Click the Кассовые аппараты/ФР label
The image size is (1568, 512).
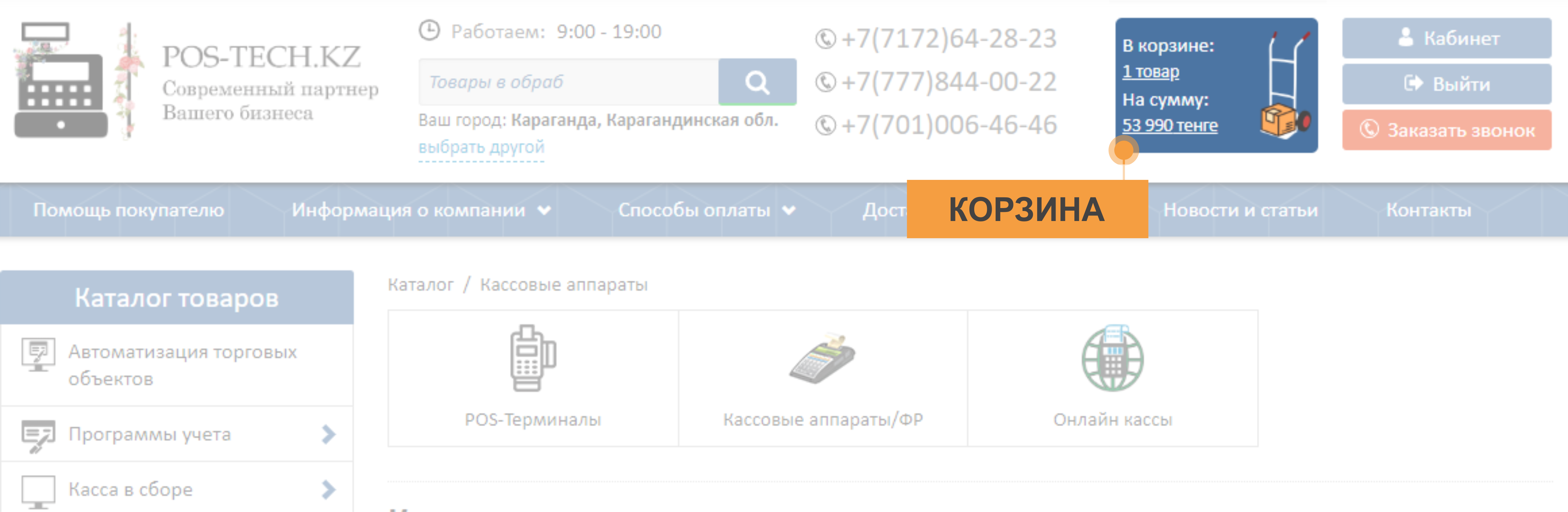point(823,419)
